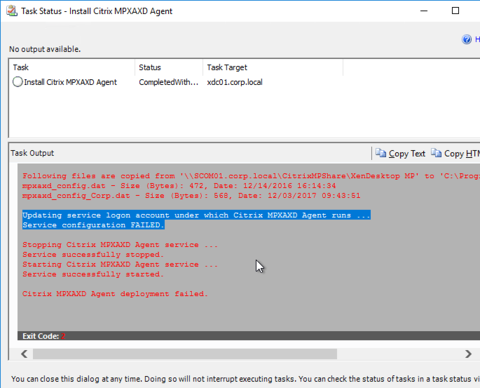Click the mpxaxd_config.dat file line
This screenshot has height=388, width=480.
pyautogui.click(x=179, y=186)
